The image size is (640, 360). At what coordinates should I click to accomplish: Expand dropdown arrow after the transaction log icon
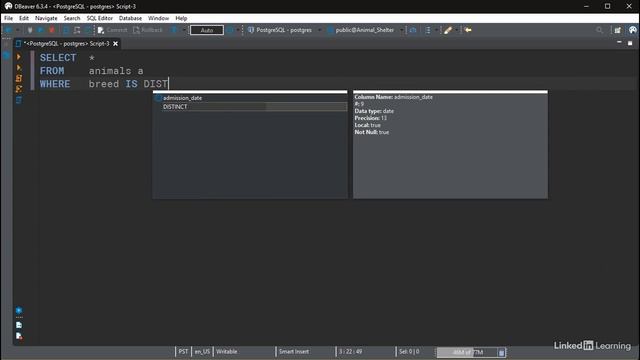[x=184, y=30]
